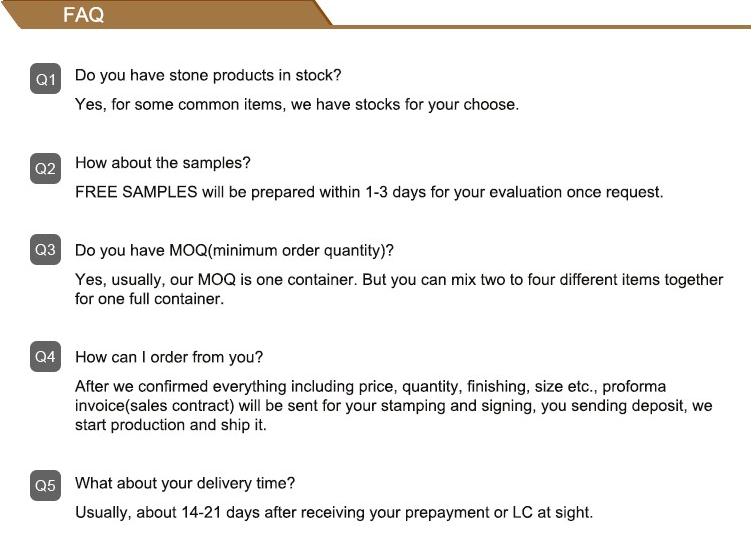Image resolution: width=754 pixels, height=534 pixels.
Task: Click the Q2 badge icon
Action: (45, 168)
